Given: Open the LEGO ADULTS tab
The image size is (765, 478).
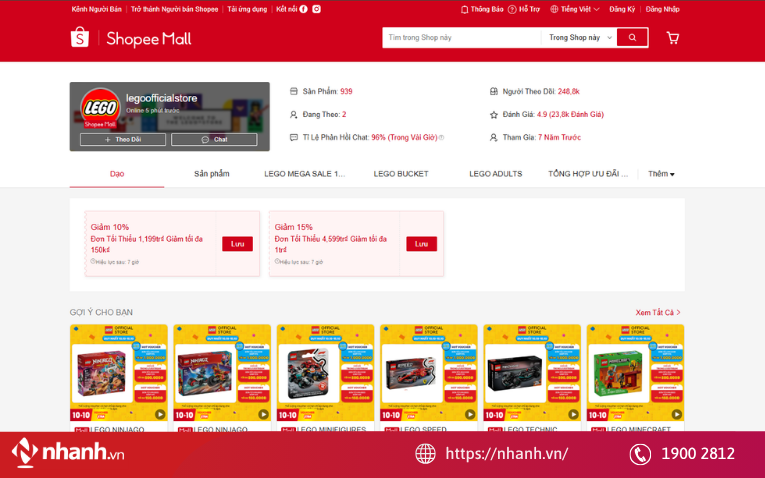Looking at the screenshot, I should 496,174.
